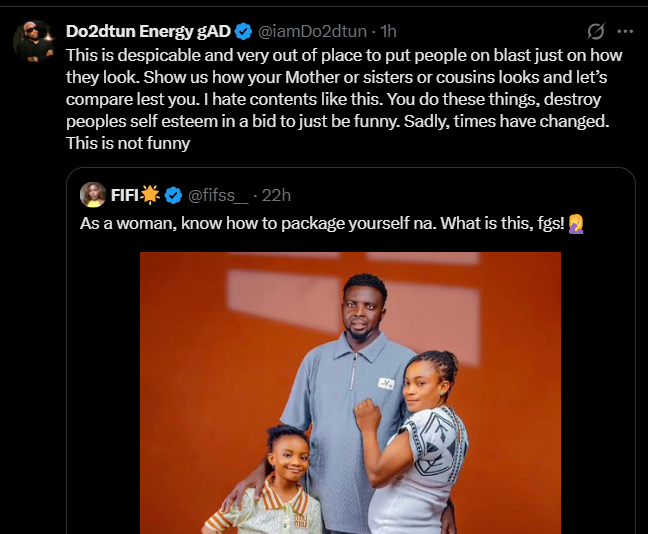The image size is (648, 534).
Task: Click the little girl in the photo
Action: (x=281, y=480)
